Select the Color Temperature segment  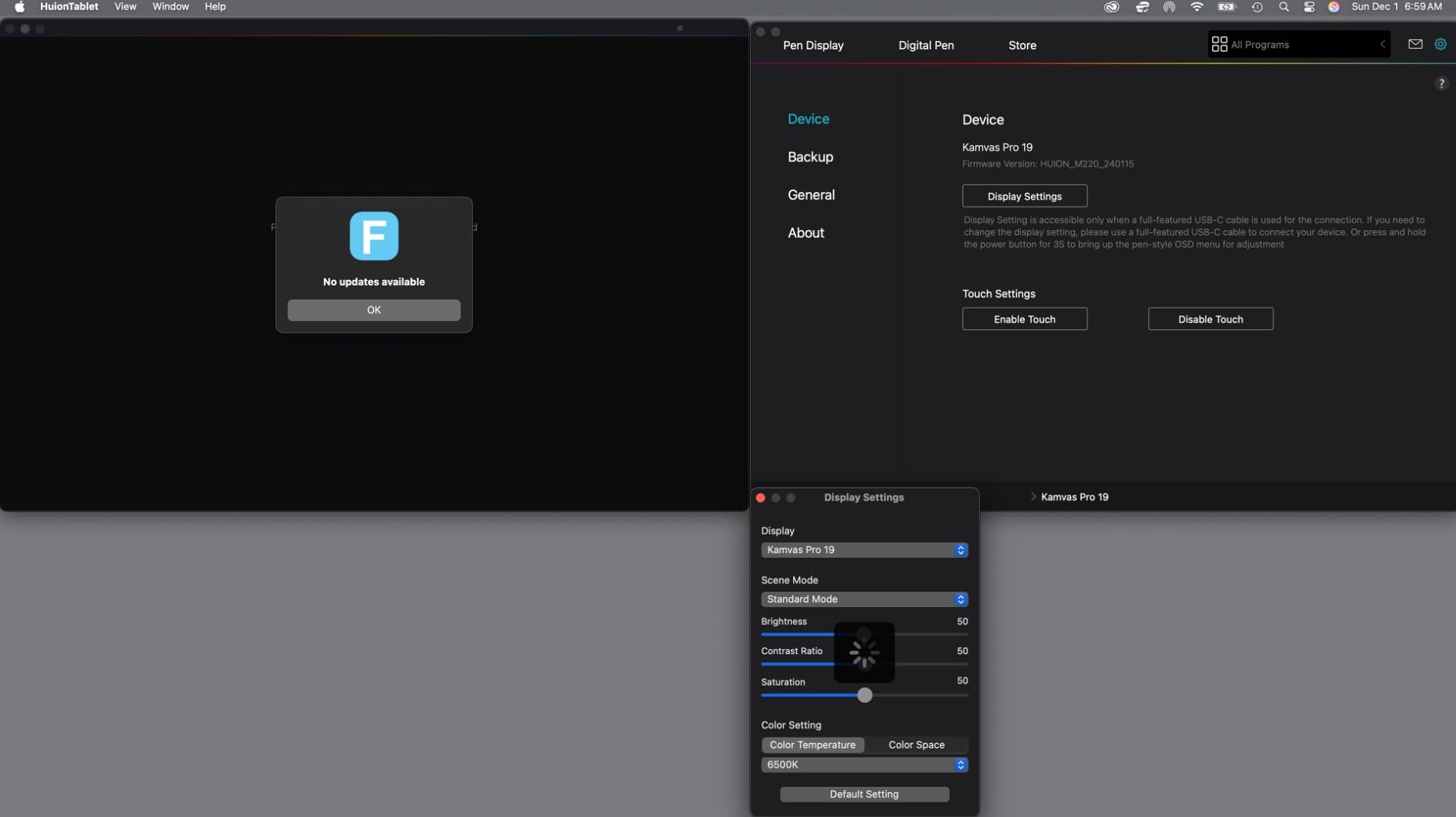[812, 745]
